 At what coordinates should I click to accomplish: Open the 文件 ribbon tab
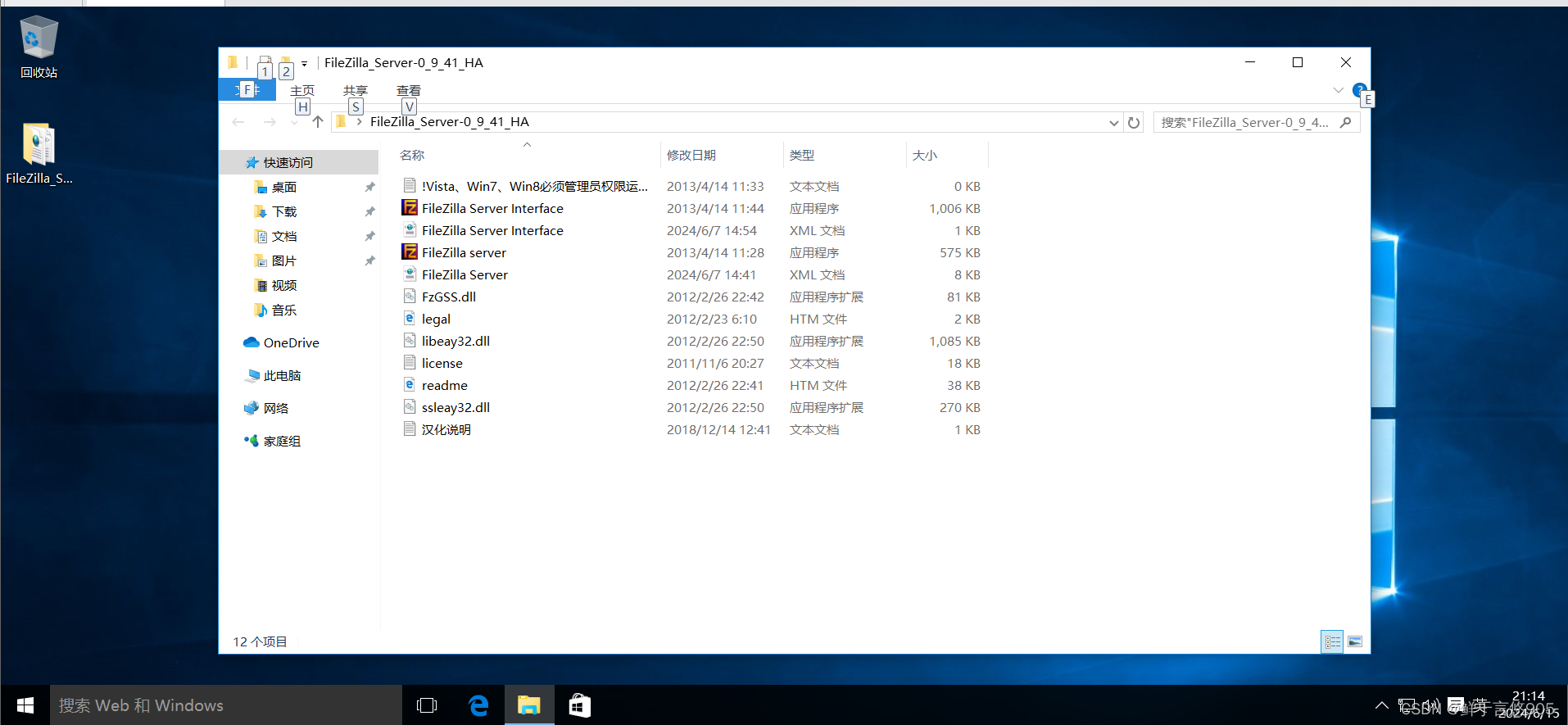point(247,90)
